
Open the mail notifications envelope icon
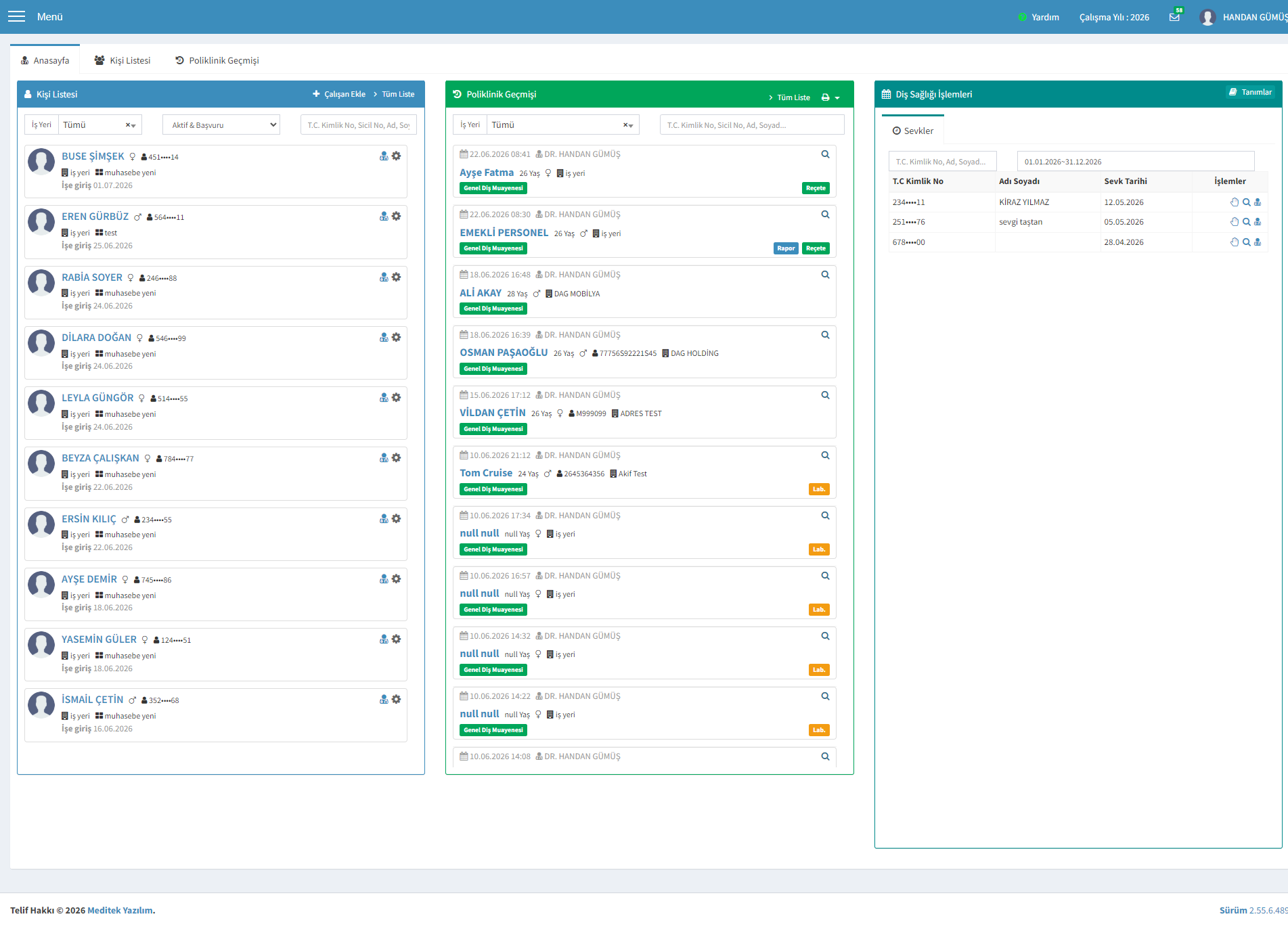point(1174,17)
